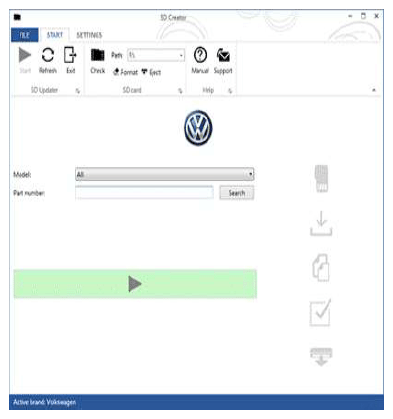The height and width of the screenshot is (419, 393).
Task: Click into the Part number field
Action: 144,193
